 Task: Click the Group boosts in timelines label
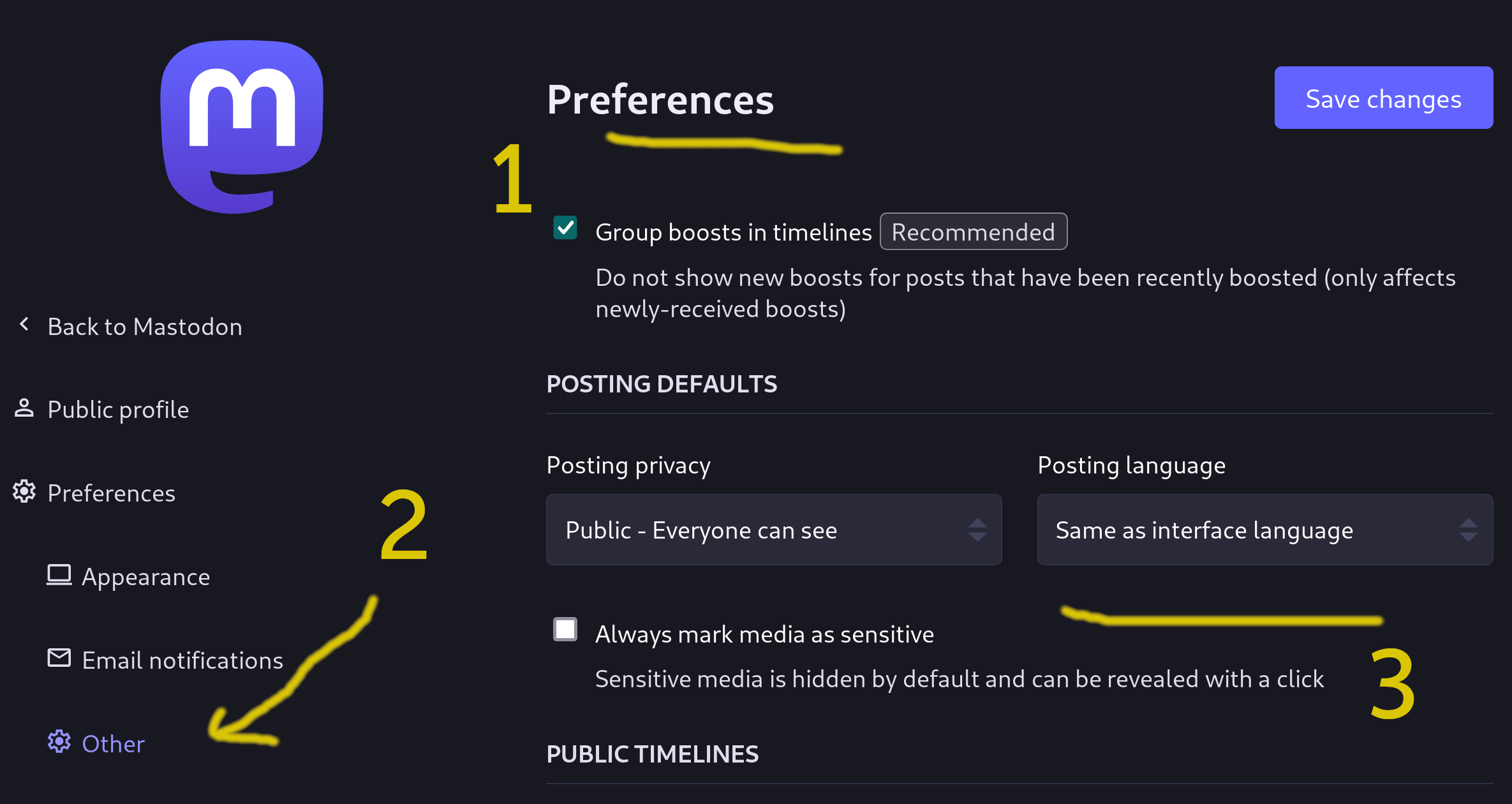coord(733,232)
